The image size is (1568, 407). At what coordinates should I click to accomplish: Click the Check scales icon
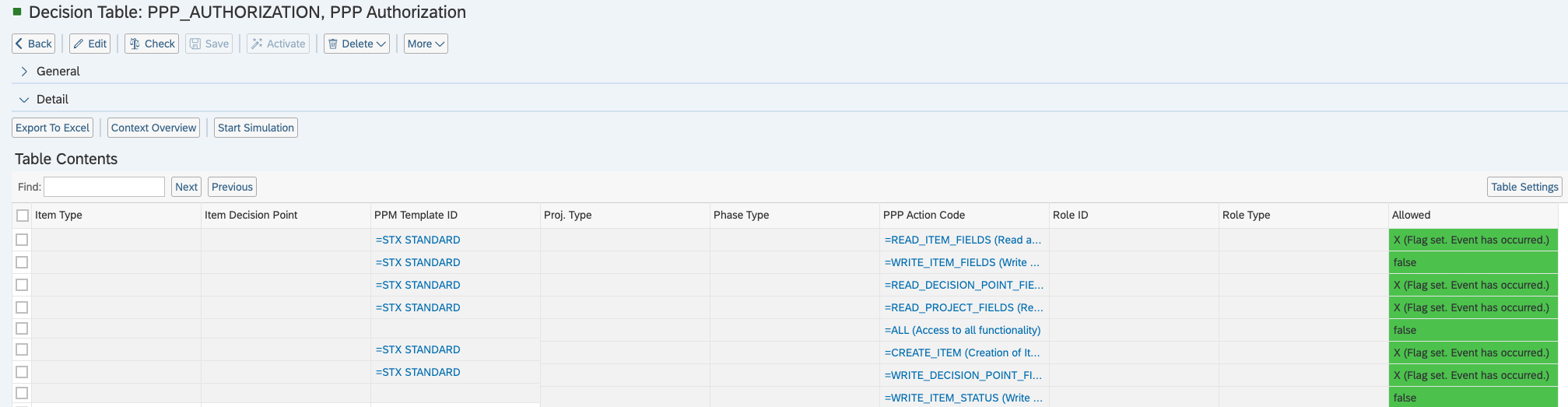tap(135, 44)
